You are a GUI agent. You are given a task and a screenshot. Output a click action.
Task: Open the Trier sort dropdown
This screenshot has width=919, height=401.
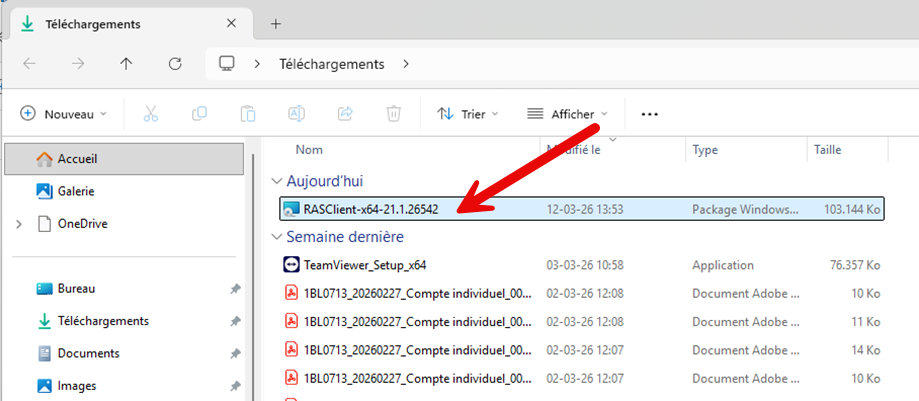(468, 114)
